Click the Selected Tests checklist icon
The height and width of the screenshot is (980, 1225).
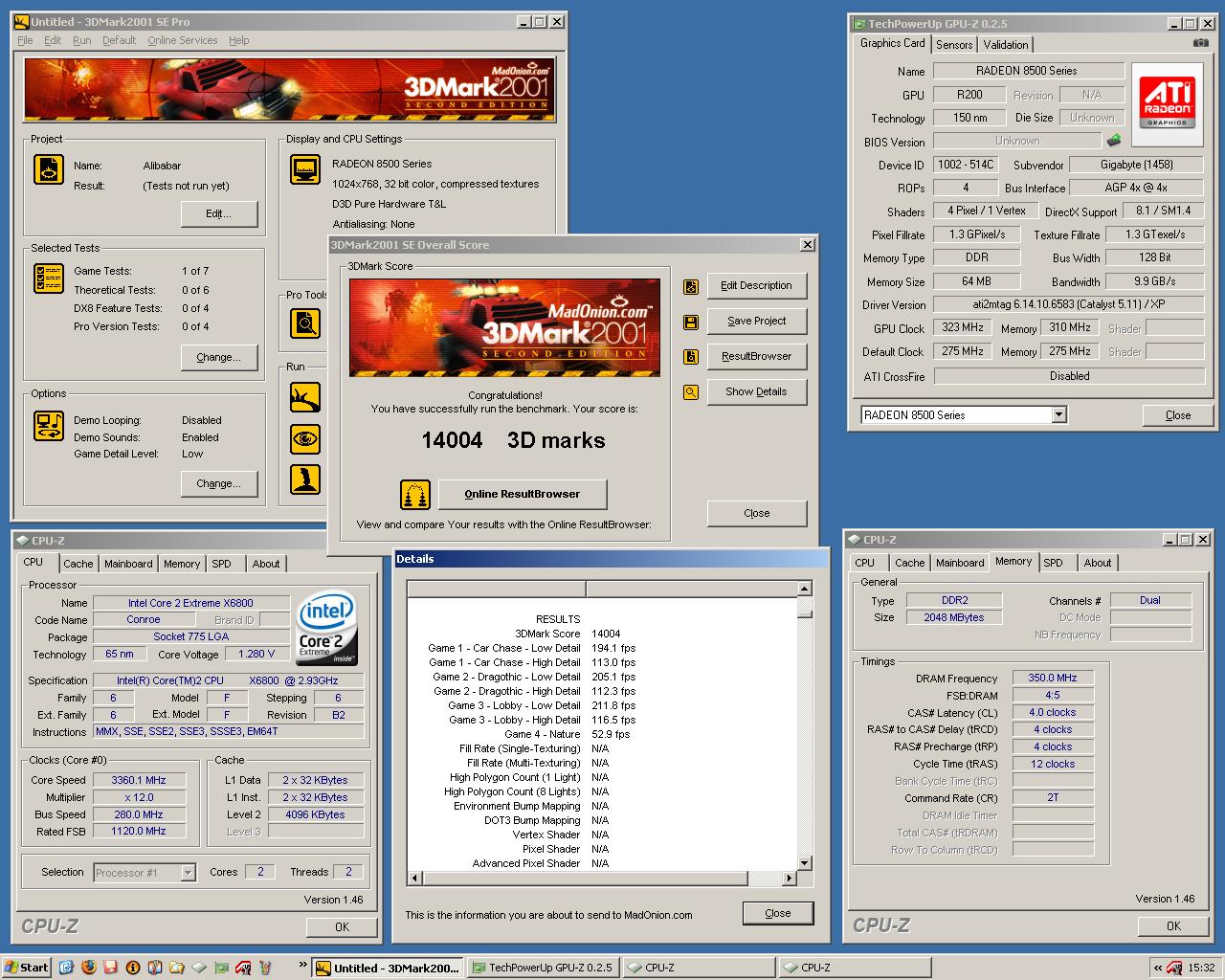tap(49, 278)
